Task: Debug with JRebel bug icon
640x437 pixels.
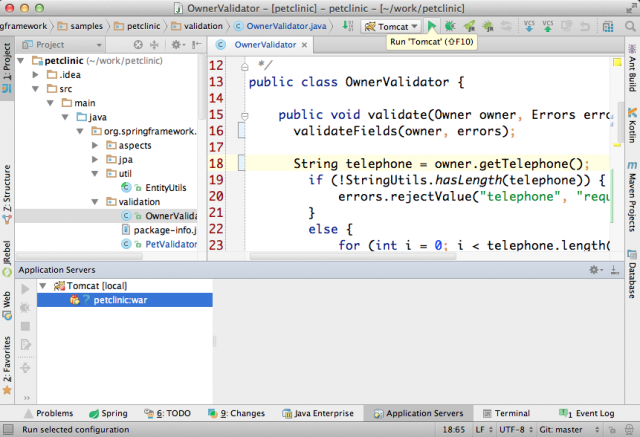Action: click(x=488, y=27)
